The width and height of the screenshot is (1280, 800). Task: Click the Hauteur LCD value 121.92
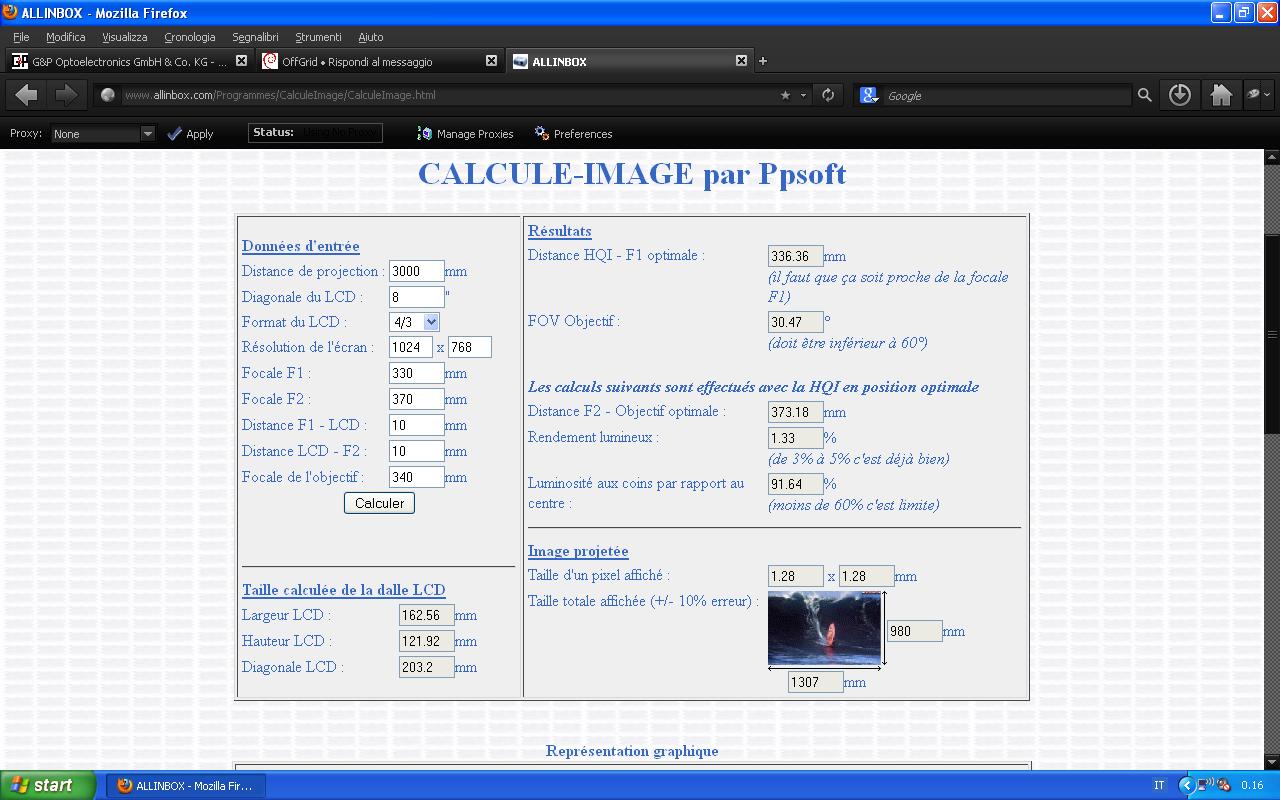(x=426, y=641)
